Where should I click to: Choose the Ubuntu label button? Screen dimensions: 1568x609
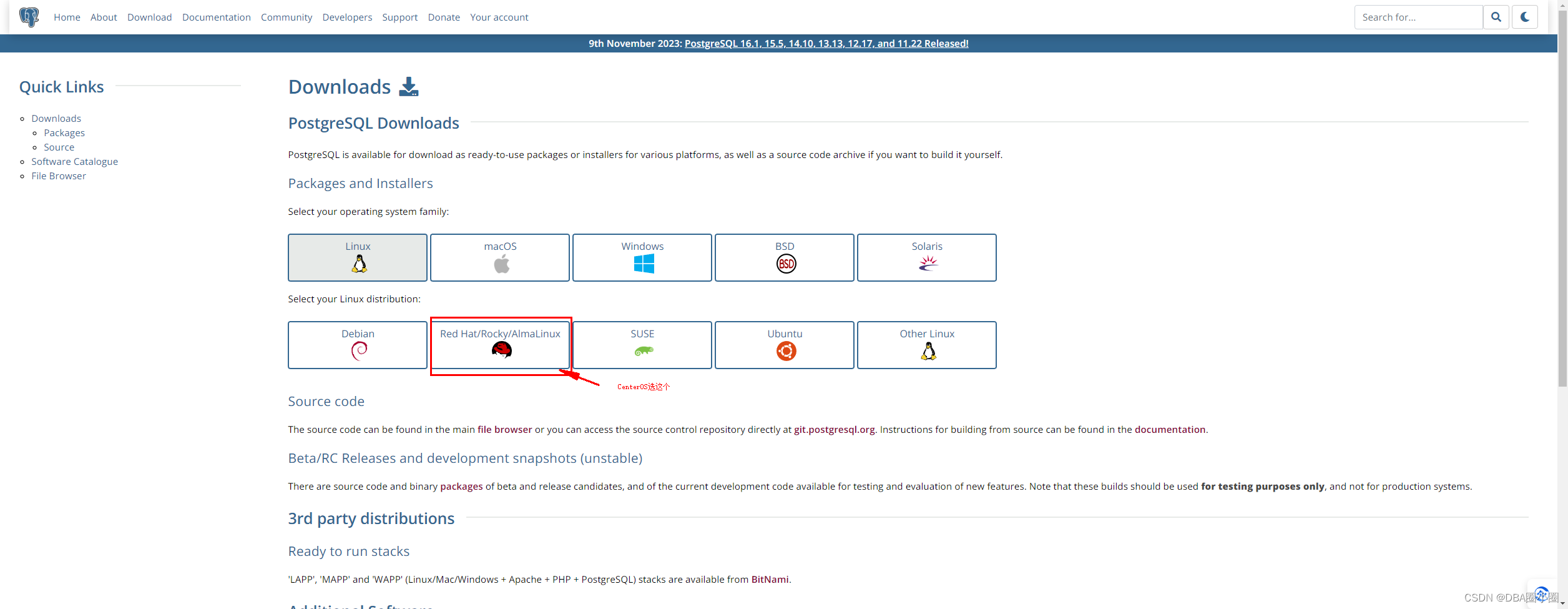(x=785, y=334)
